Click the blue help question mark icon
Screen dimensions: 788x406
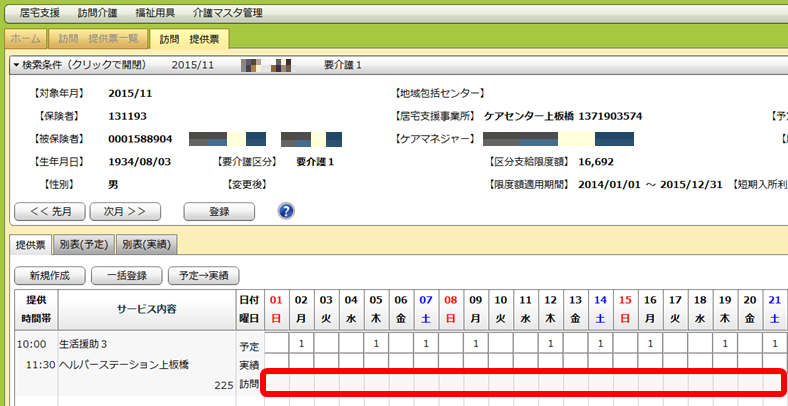[286, 211]
